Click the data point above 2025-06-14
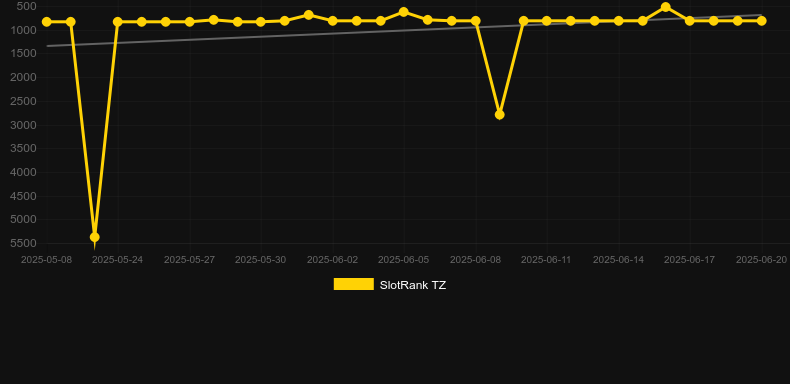 tap(618, 21)
